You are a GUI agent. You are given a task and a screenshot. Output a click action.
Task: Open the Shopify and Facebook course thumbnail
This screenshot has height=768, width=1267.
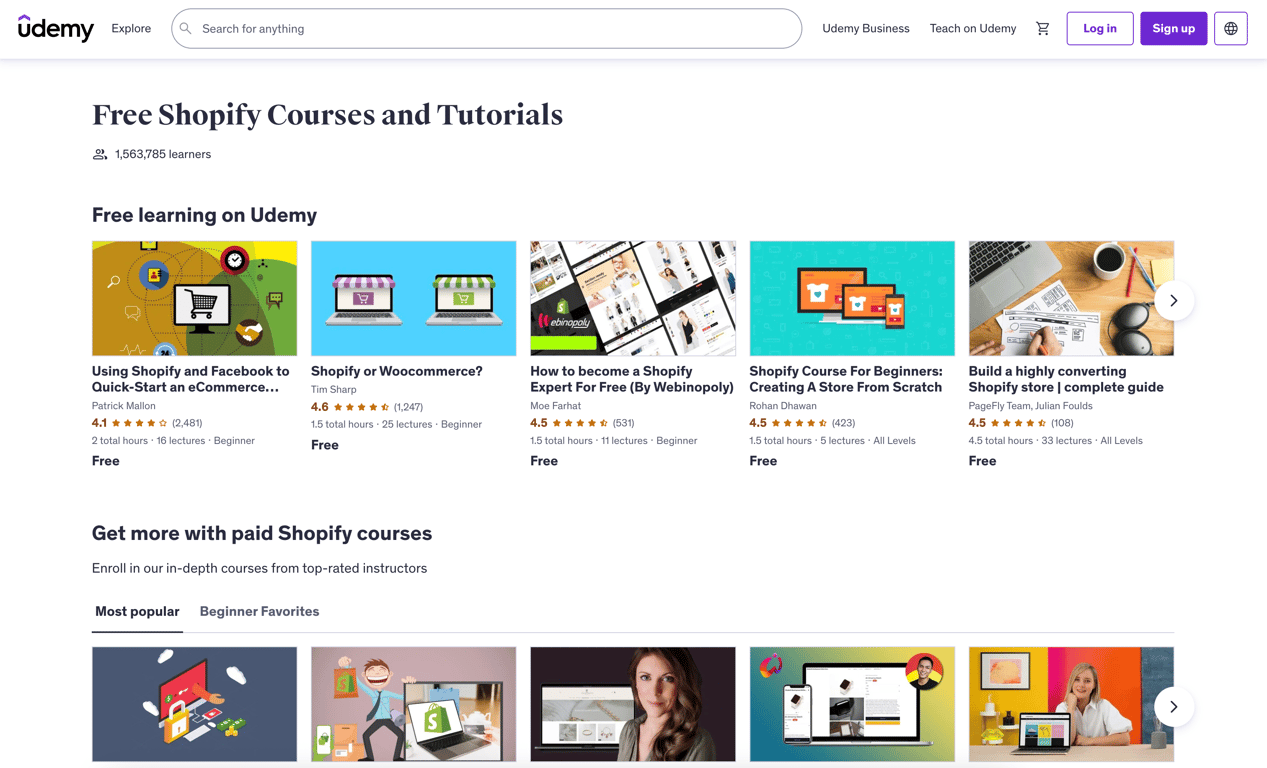(x=194, y=298)
